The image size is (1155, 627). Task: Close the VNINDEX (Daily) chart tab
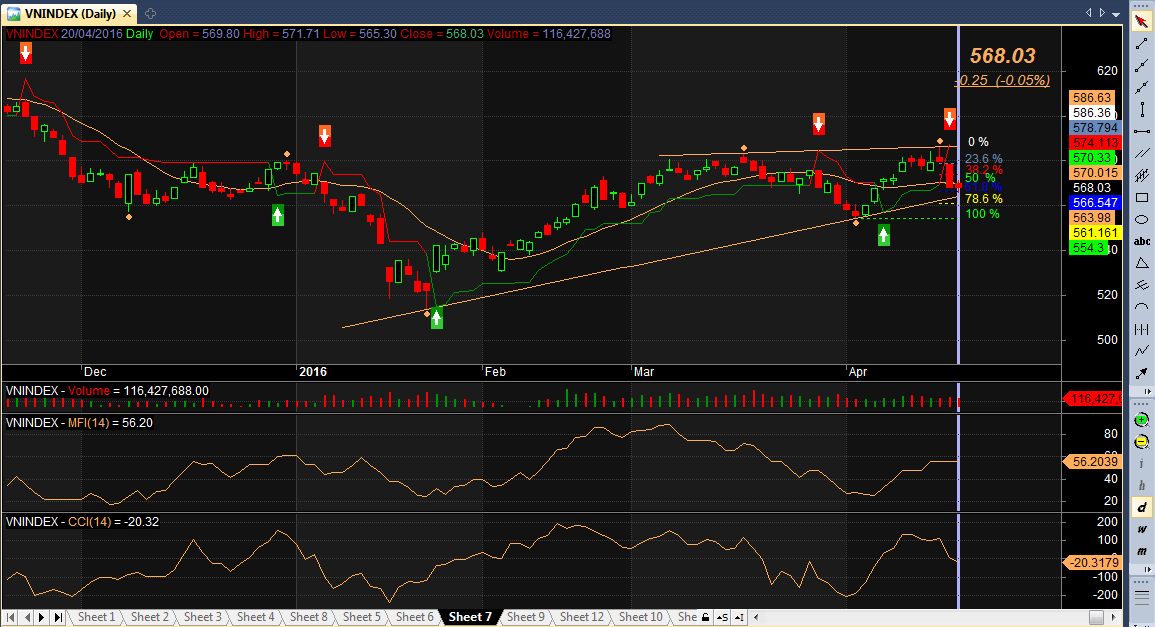pos(127,13)
